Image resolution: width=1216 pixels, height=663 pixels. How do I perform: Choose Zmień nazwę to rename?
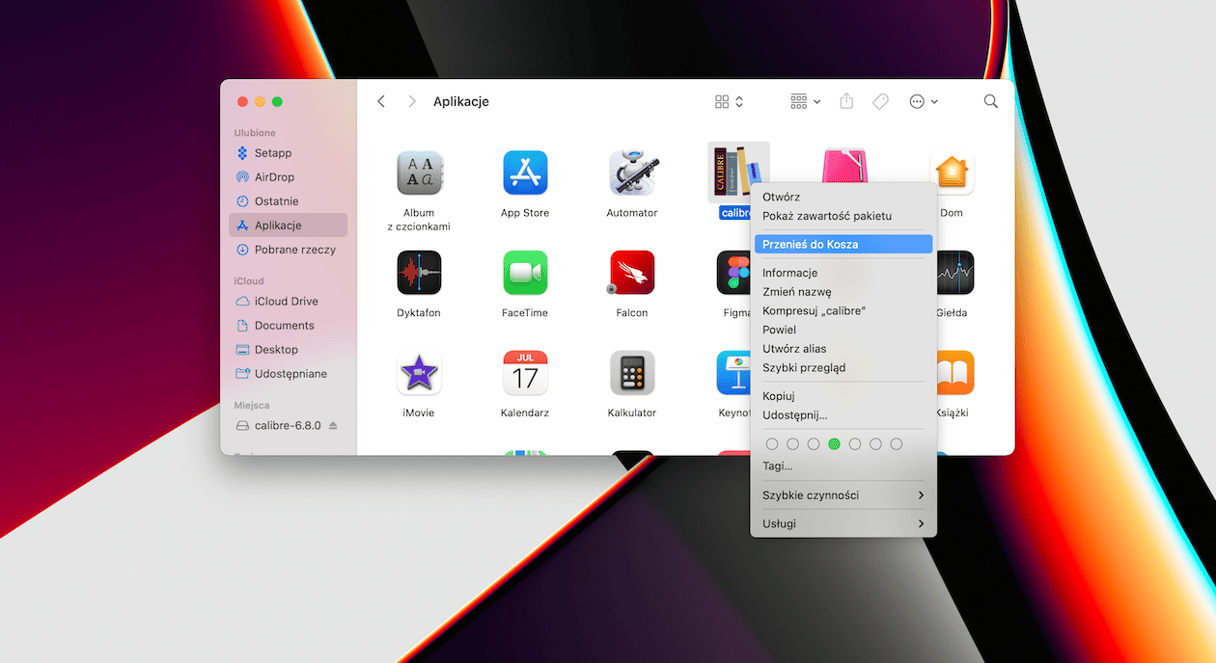(844, 292)
